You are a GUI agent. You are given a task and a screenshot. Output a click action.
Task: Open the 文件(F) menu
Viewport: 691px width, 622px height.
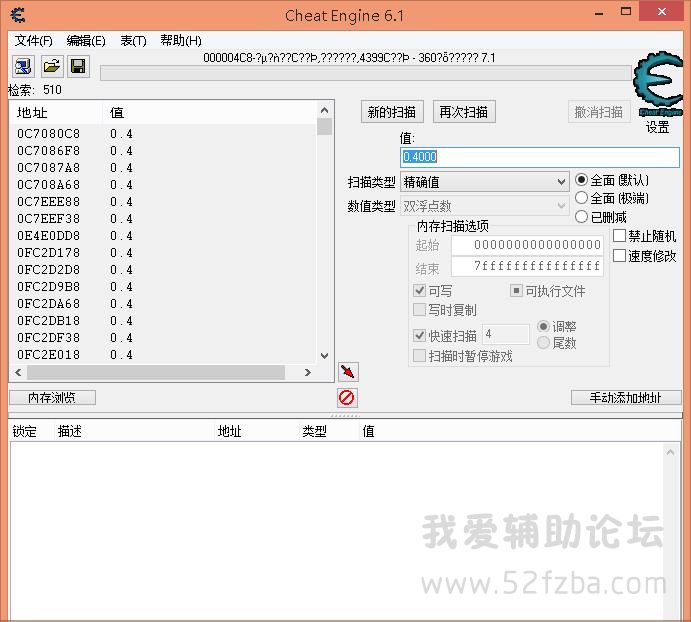point(34,41)
